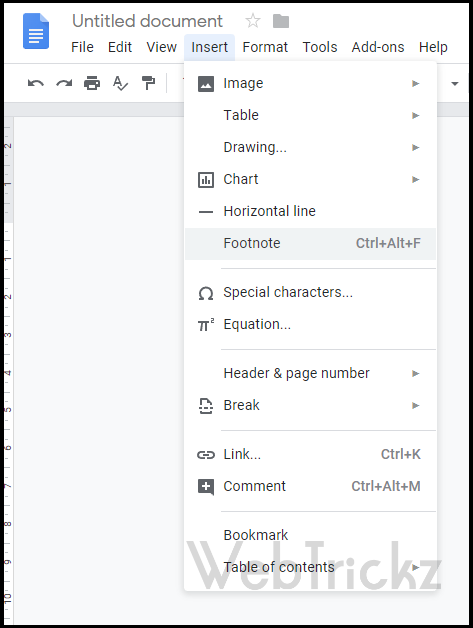Open the Add-ons menu
Screen dimensions: 473x628
(378, 47)
